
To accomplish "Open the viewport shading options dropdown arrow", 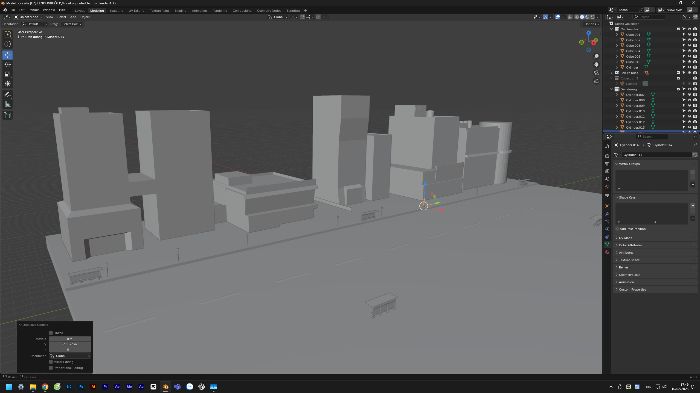I will point(598,17).
